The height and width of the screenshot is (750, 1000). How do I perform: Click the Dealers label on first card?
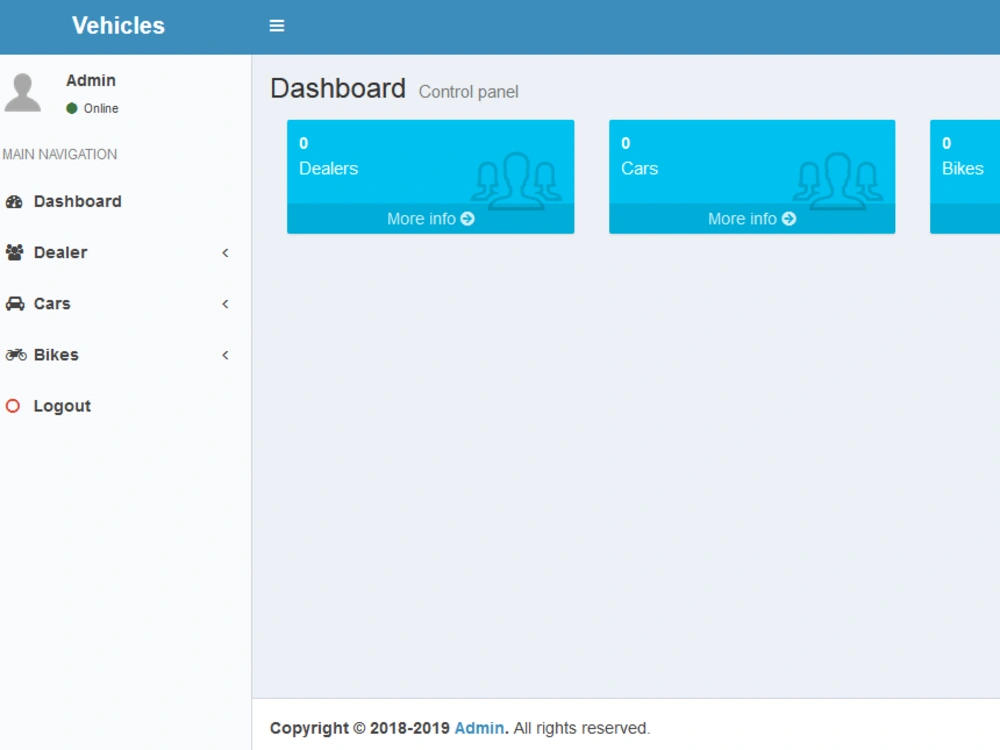tap(328, 168)
